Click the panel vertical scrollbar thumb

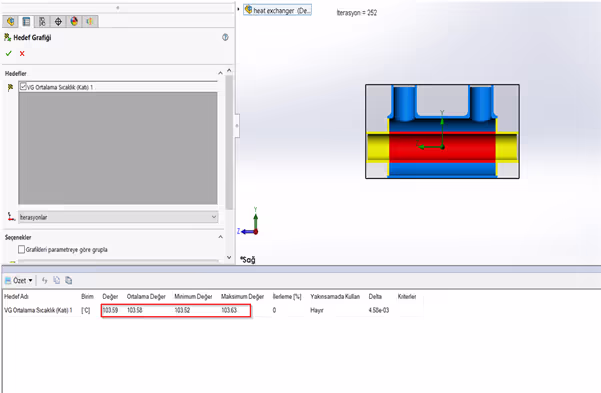(229, 142)
